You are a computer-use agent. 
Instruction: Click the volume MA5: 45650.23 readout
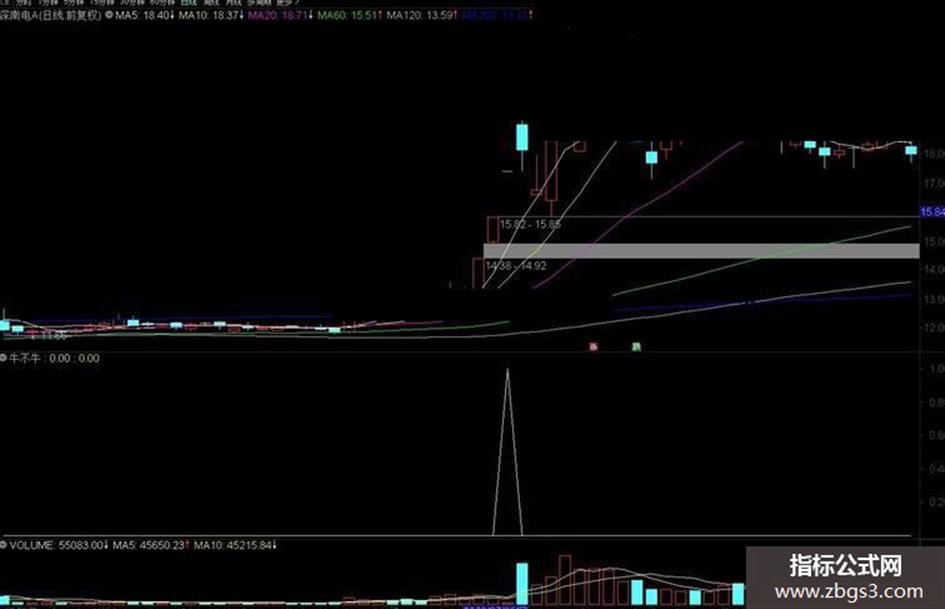click(x=151, y=545)
